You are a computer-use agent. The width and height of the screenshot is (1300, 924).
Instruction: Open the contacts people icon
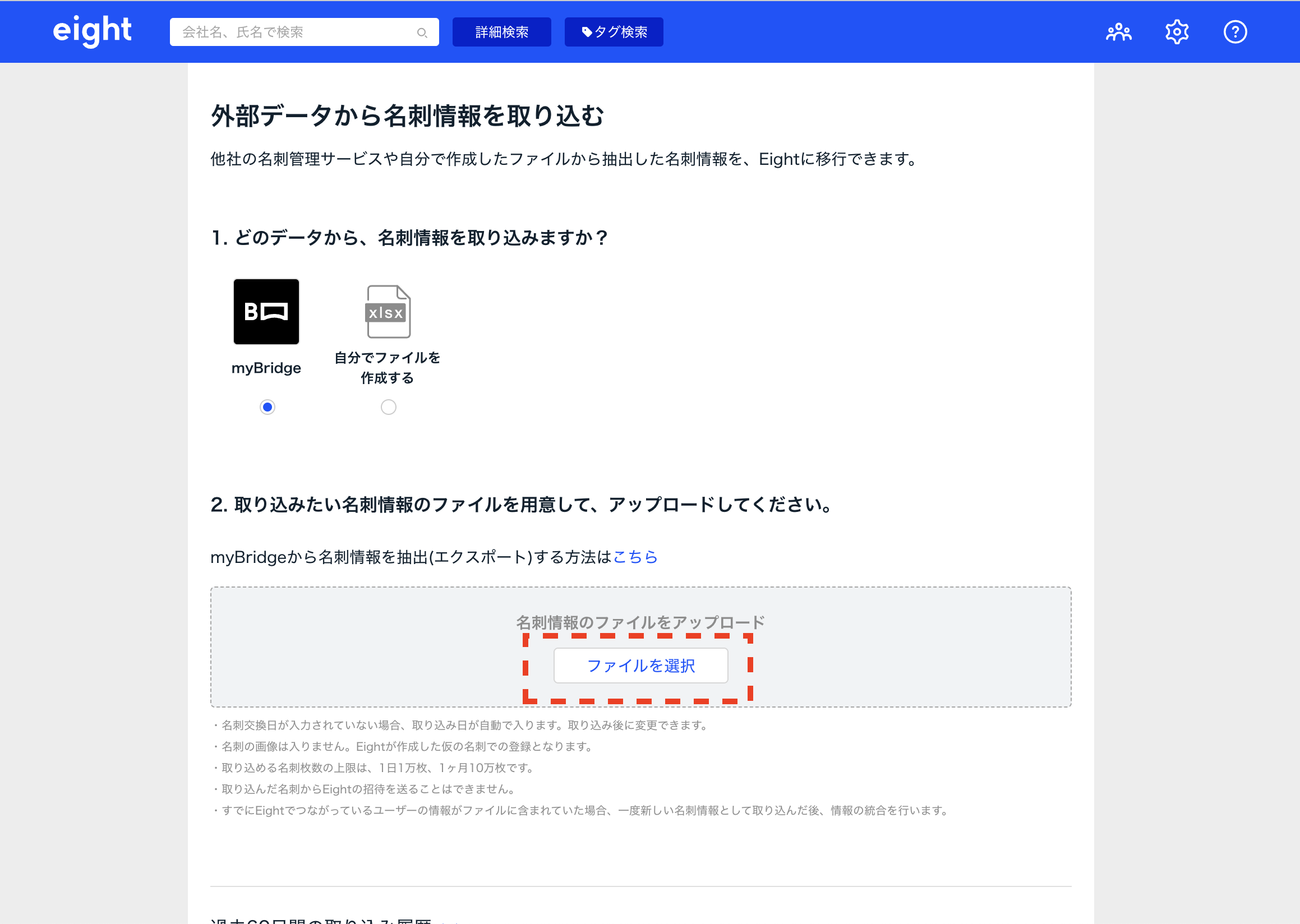1118,32
